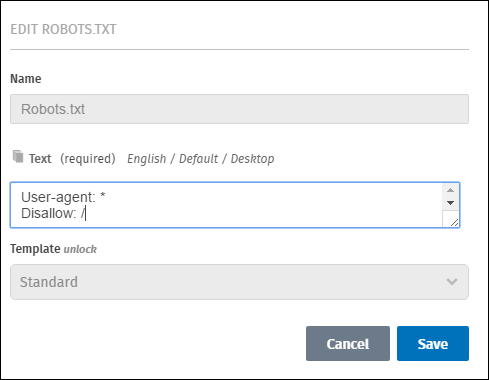Viewport: 489px width, 380px height.
Task: Save the Robots.txt changes
Action: tap(433, 344)
